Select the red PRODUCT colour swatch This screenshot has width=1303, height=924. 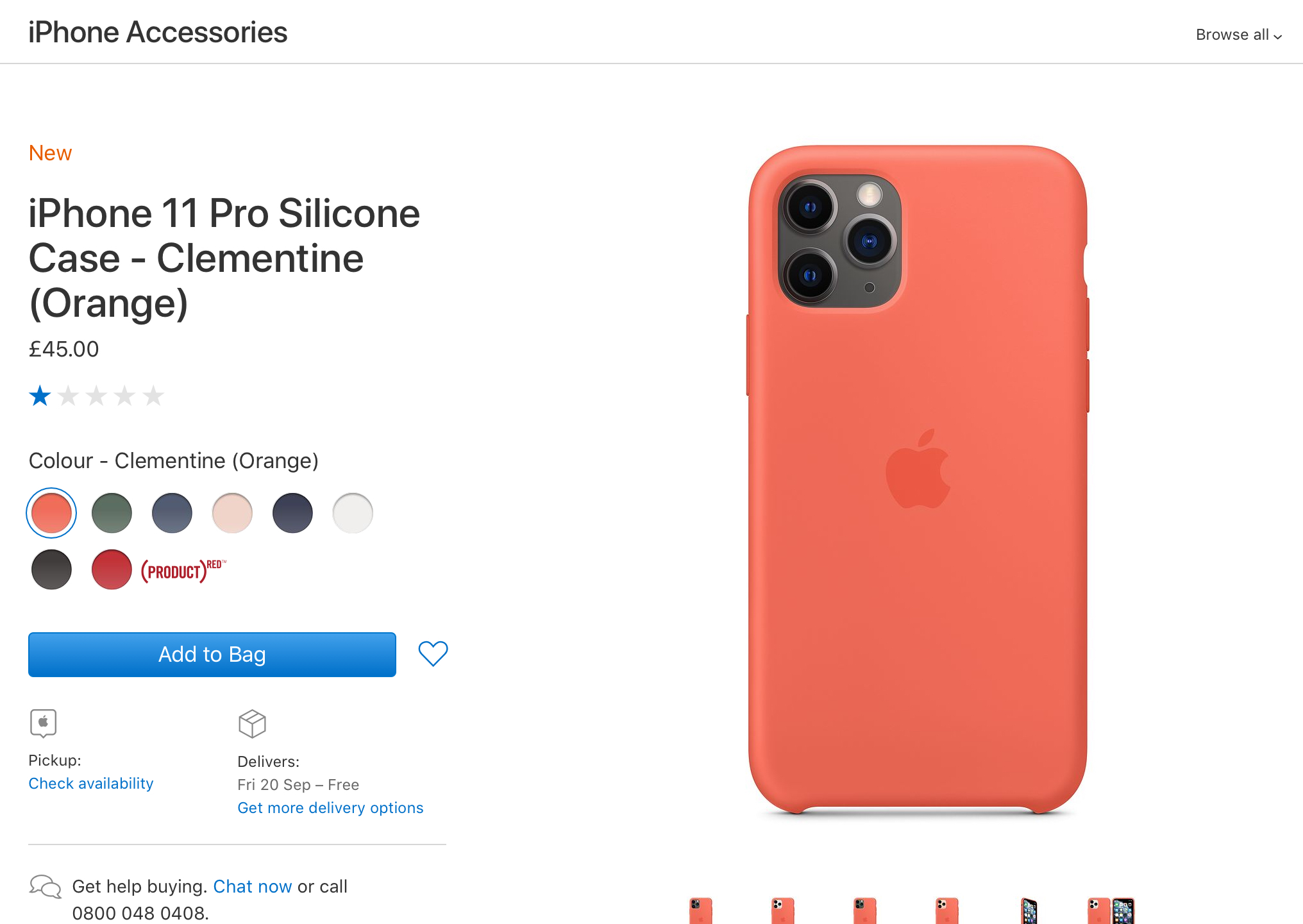[112, 569]
